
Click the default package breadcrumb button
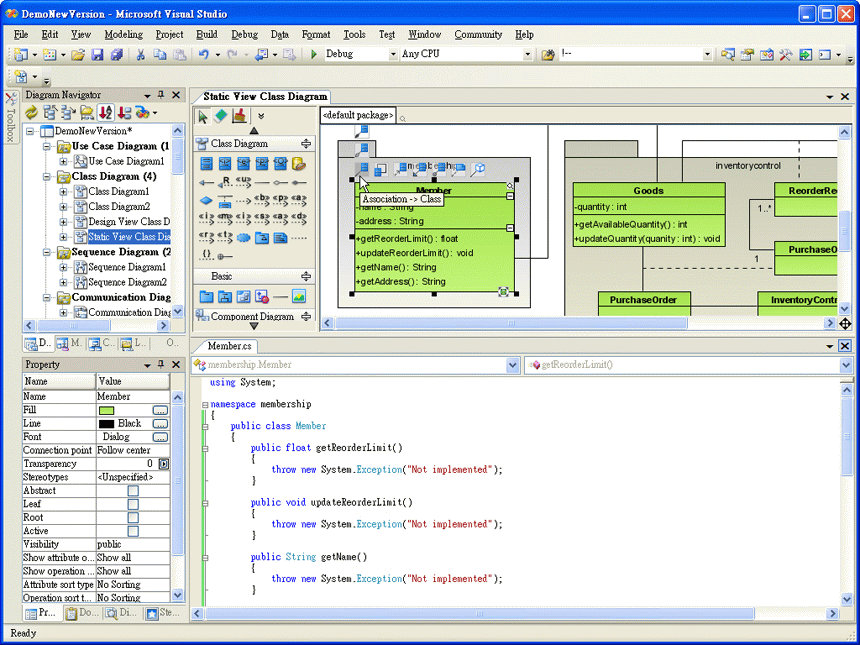(x=358, y=115)
